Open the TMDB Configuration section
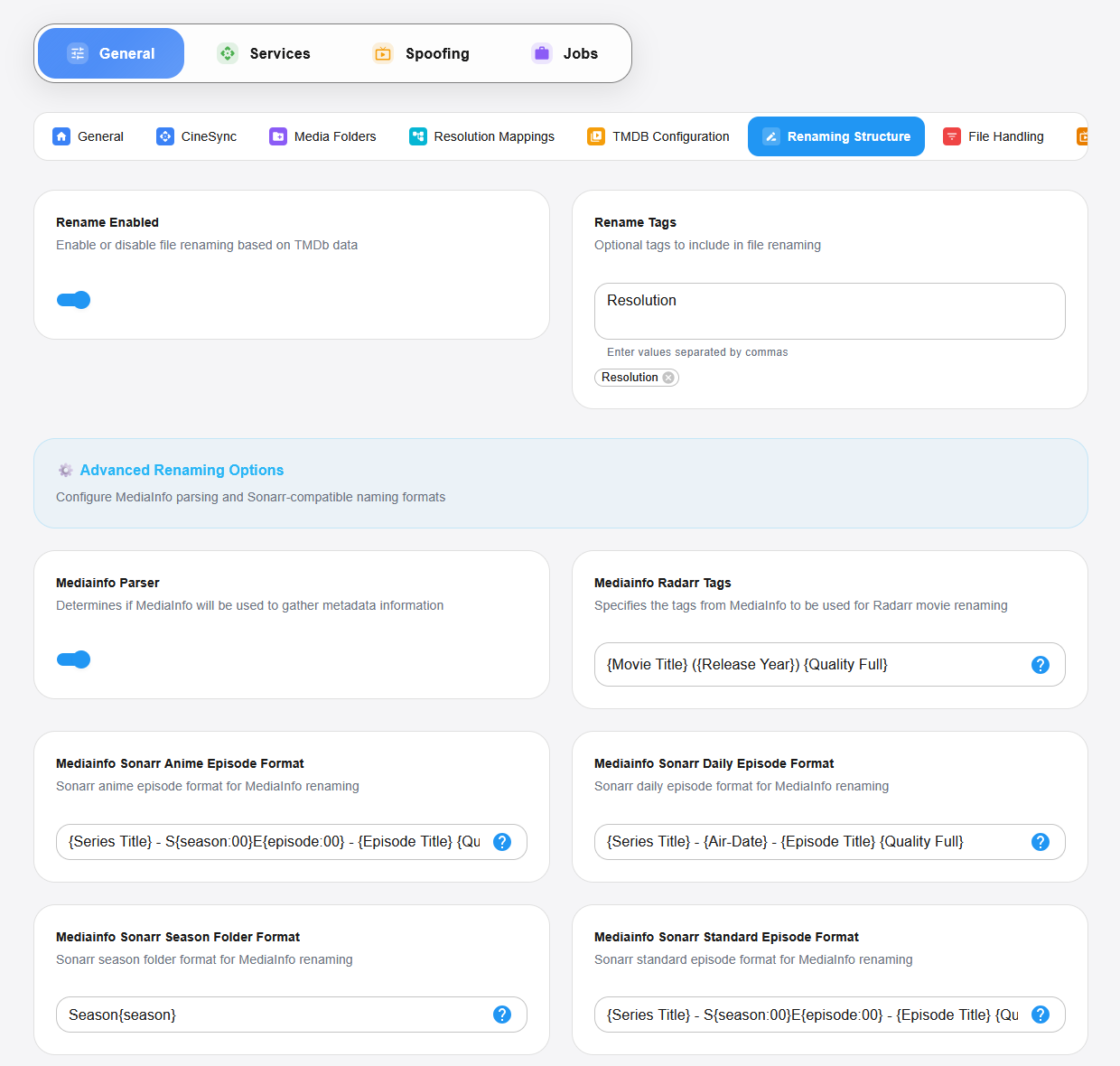 pyautogui.click(x=658, y=136)
